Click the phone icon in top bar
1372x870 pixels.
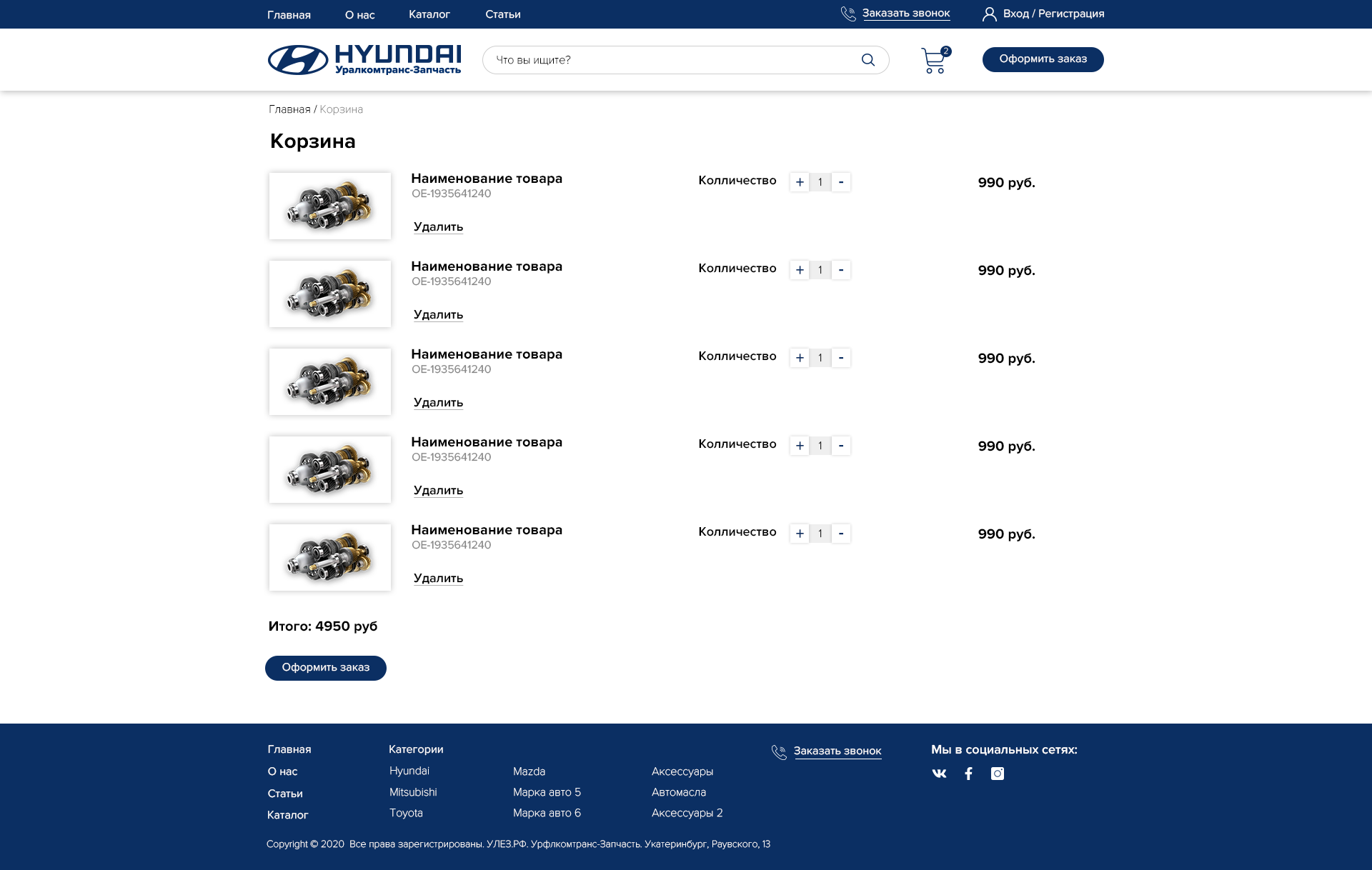click(848, 14)
